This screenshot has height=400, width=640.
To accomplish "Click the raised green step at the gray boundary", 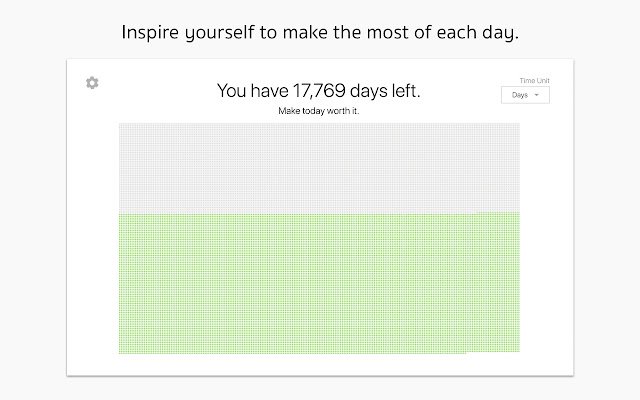I will tap(498, 213).
